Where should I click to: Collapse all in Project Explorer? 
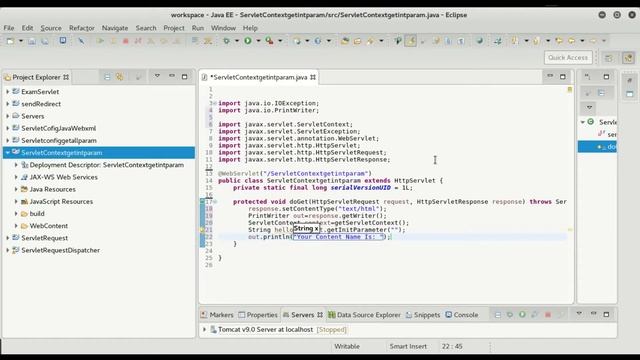point(107,77)
